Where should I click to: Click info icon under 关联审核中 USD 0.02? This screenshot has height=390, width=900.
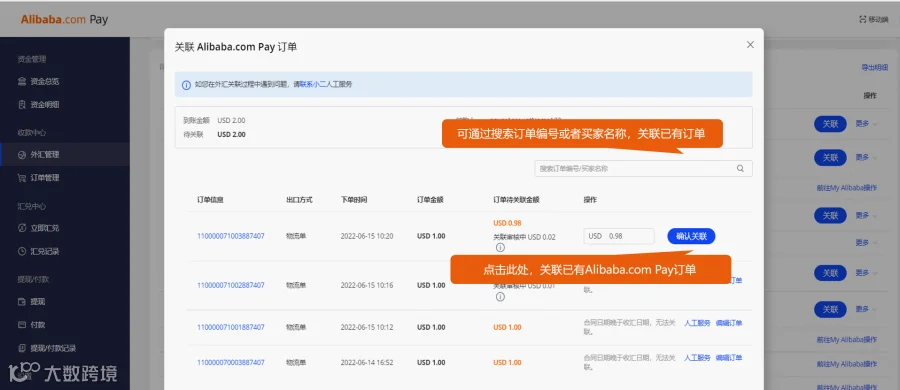click(500, 248)
